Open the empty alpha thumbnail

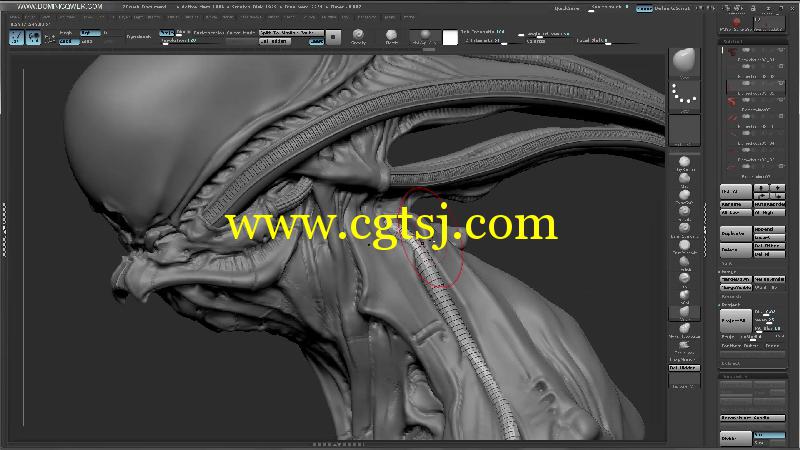click(x=684, y=131)
